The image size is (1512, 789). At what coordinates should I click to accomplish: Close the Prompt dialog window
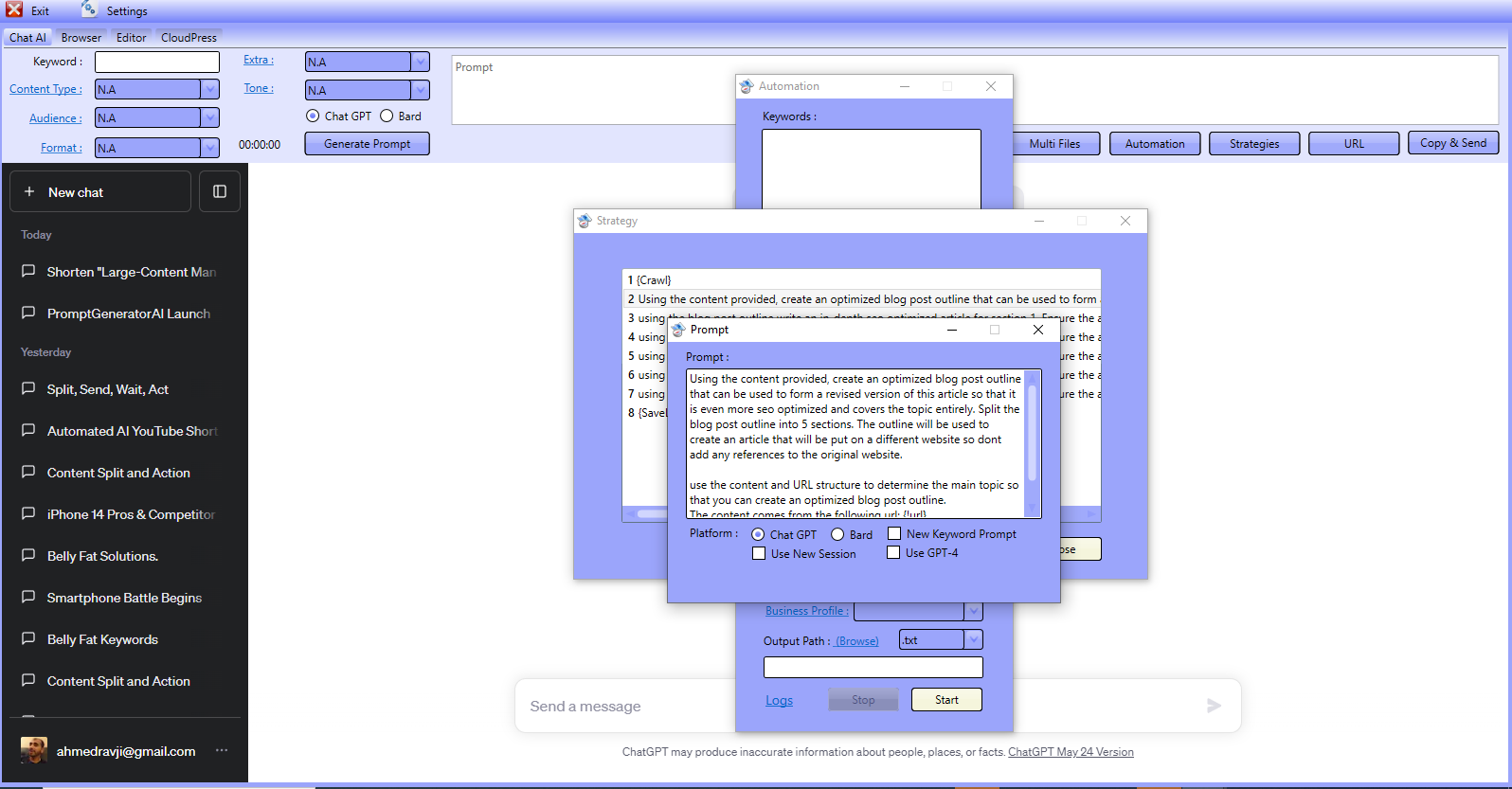click(x=1038, y=330)
